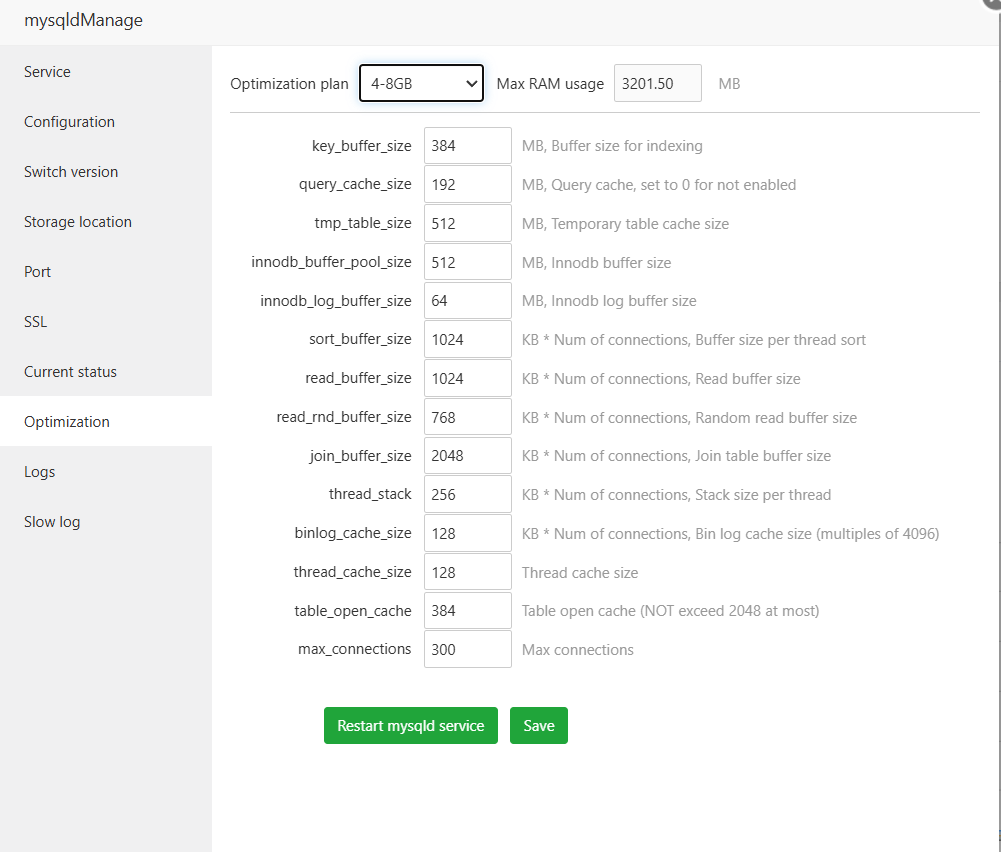Screen dimensions: 1001x852
Task: Open the Service tab
Action: pos(47,72)
